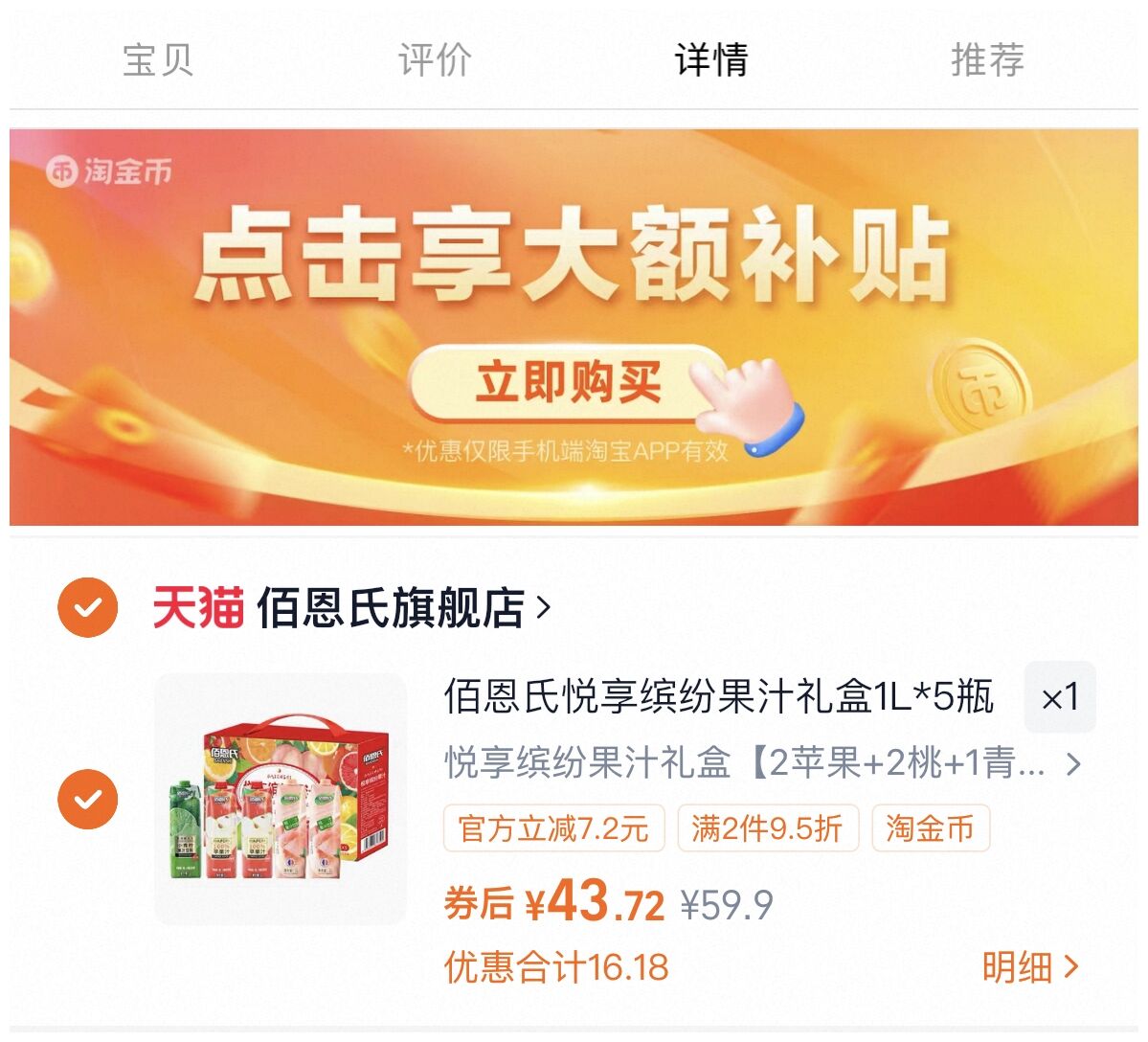Click the 天猫 logo

pyautogui.click(x=197, y=607)
